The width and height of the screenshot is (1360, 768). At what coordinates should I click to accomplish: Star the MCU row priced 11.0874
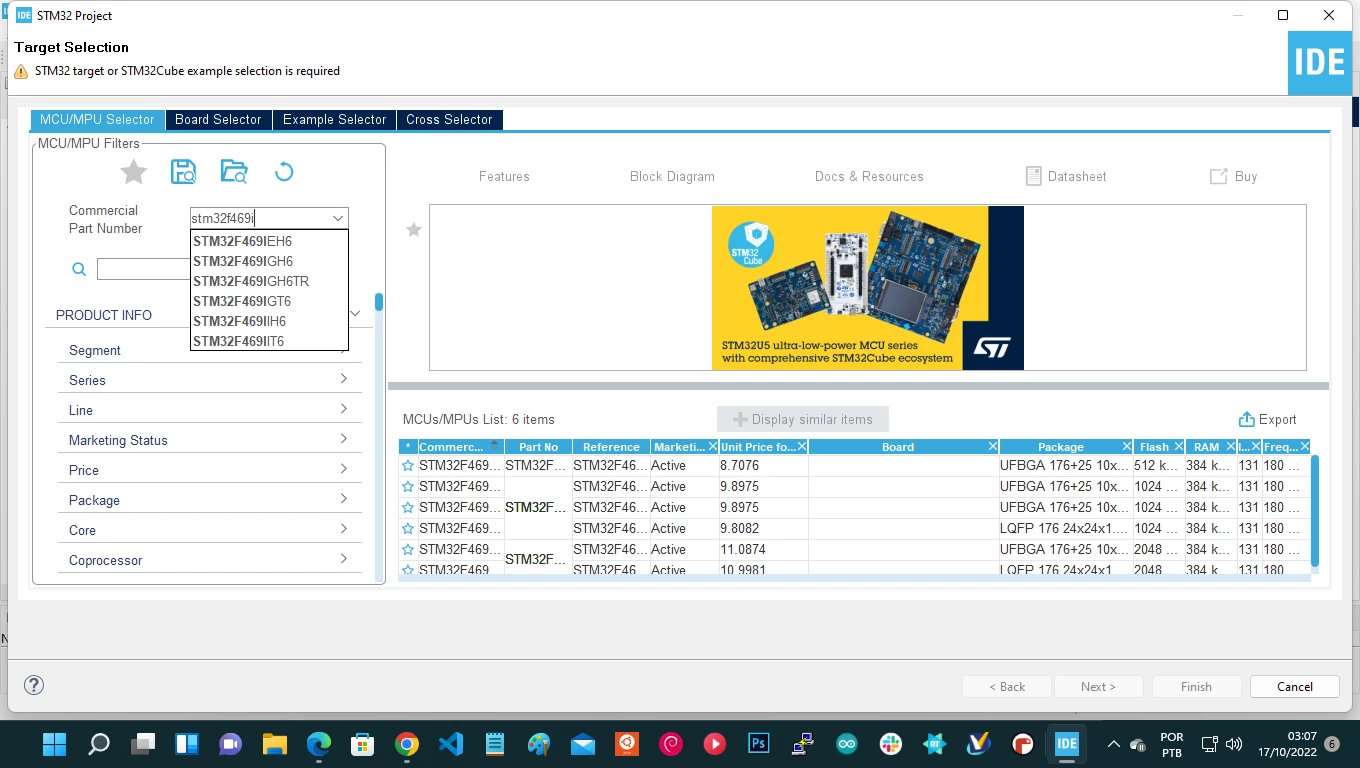pos(408,550)
